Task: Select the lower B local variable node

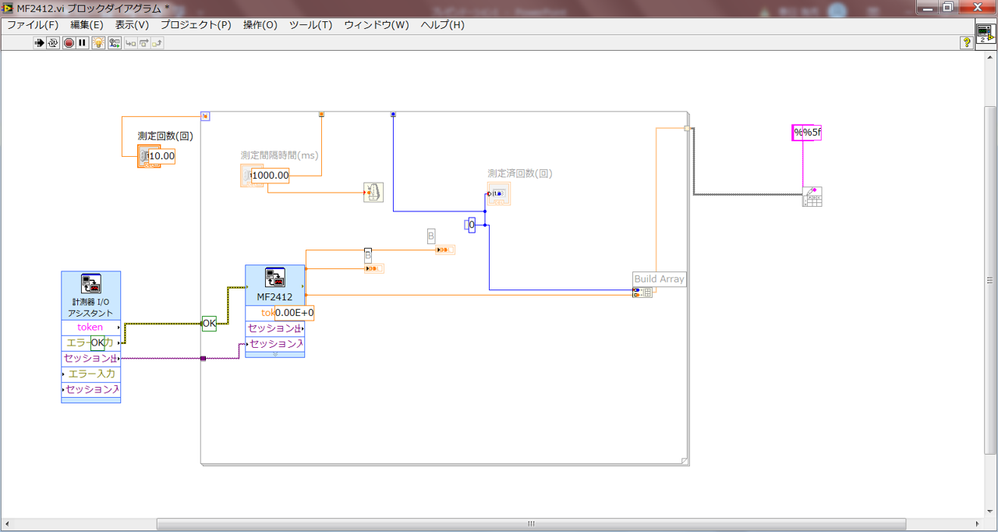Action: [x=374, y=269]
